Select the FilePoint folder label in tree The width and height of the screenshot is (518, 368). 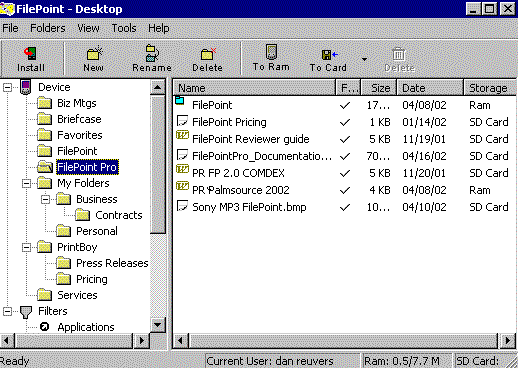(77, 151)
